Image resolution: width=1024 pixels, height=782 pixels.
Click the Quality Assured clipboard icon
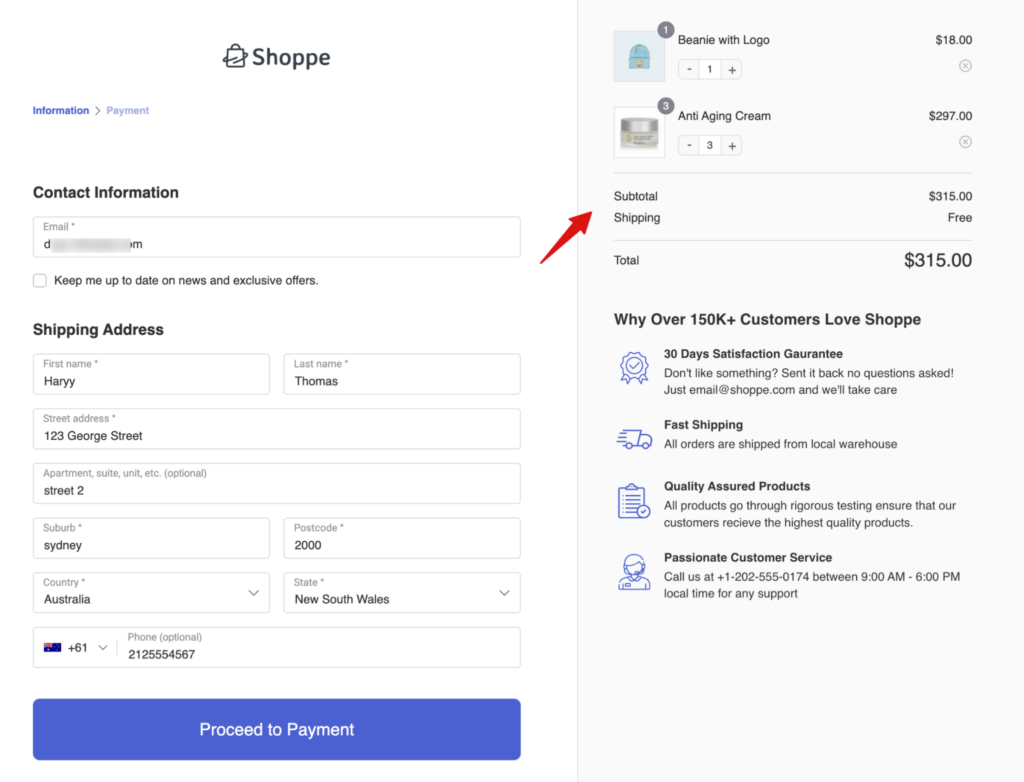634,501
